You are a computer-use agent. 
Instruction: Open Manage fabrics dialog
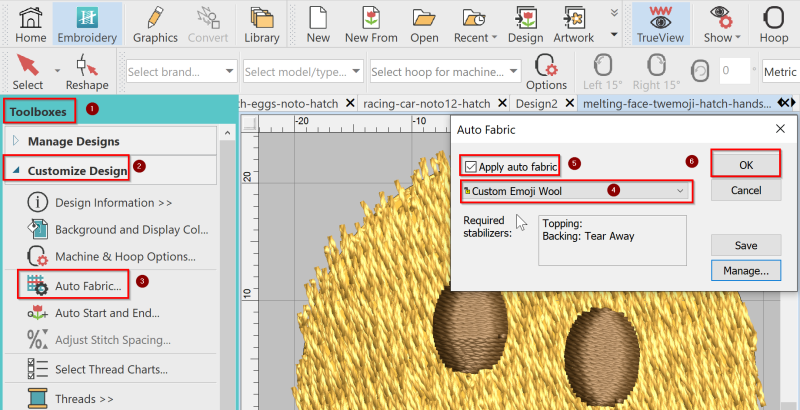(745, 271)
